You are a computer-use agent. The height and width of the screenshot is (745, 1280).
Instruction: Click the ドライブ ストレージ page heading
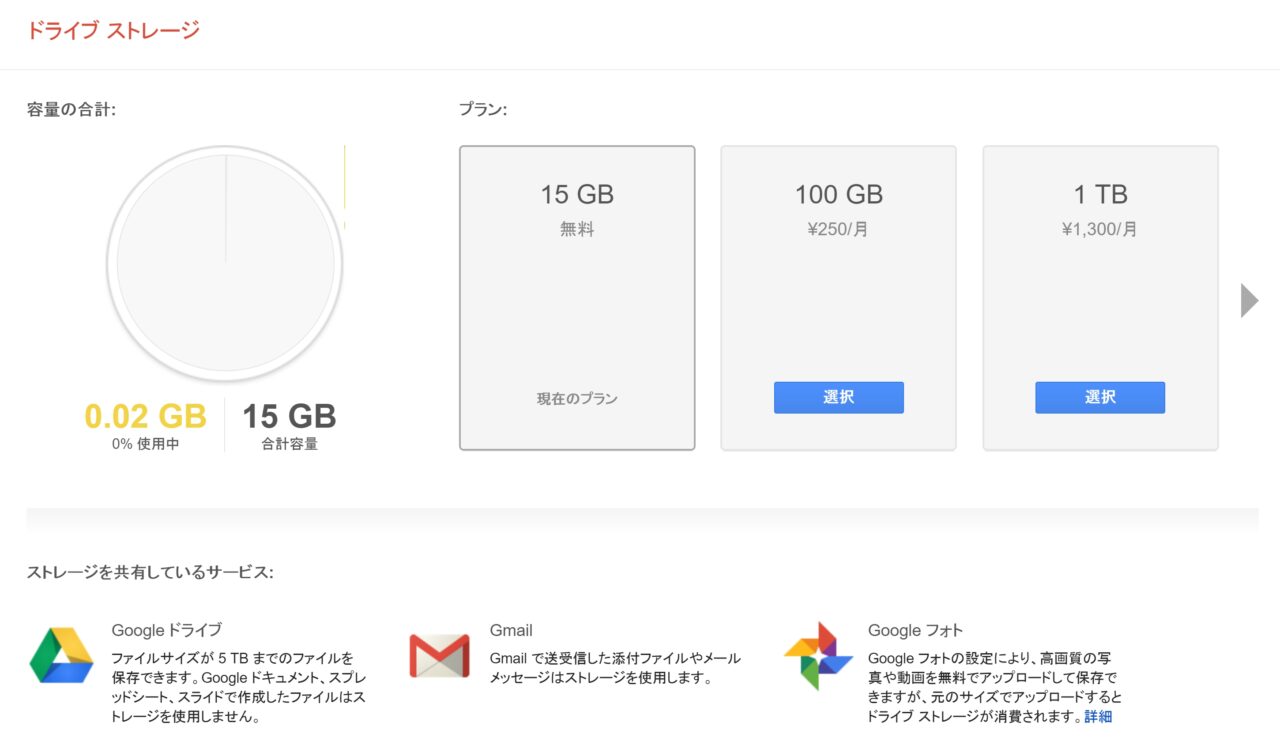click(x=113, y=30)
